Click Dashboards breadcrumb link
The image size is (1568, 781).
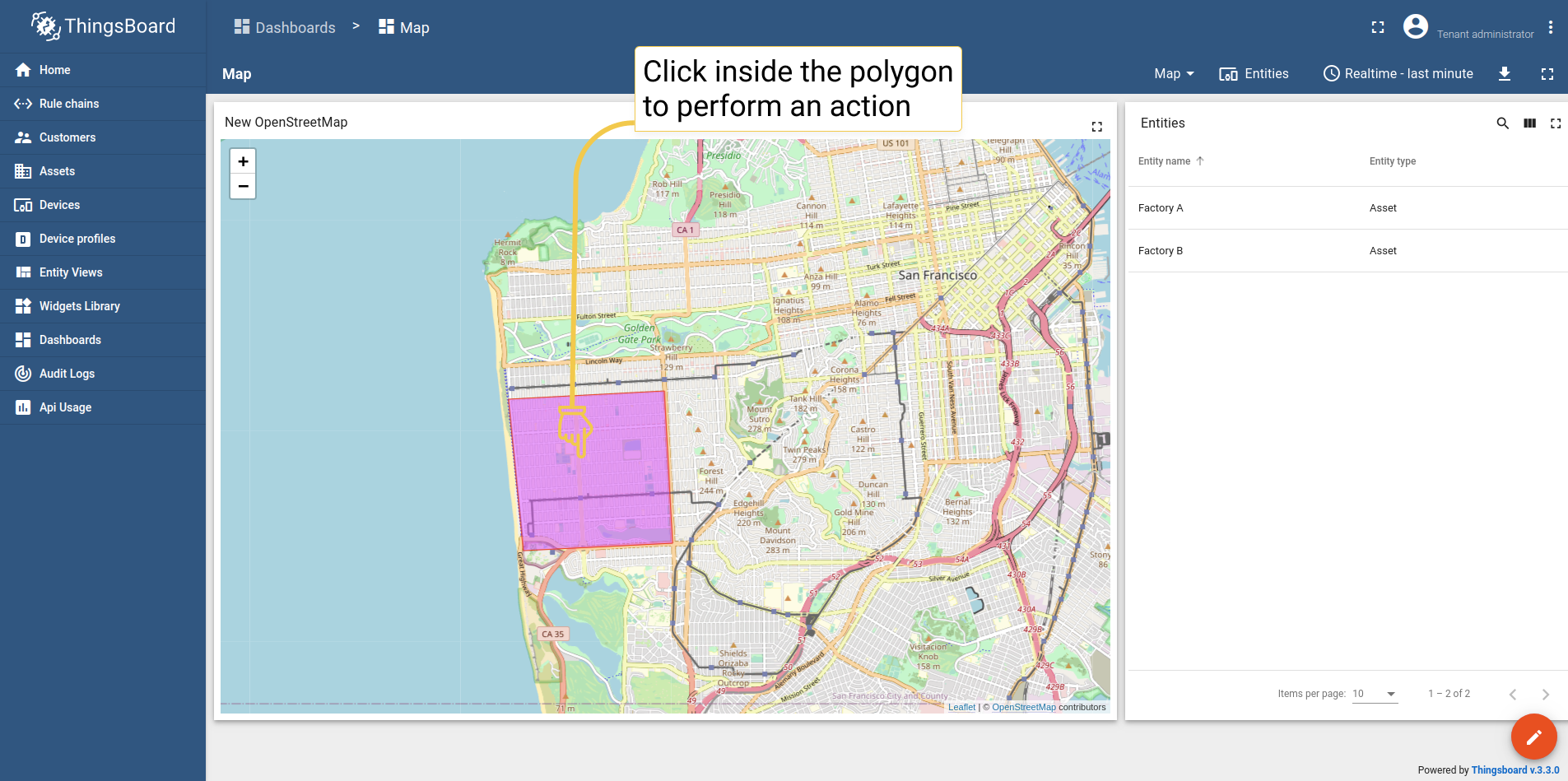point(285,27)
